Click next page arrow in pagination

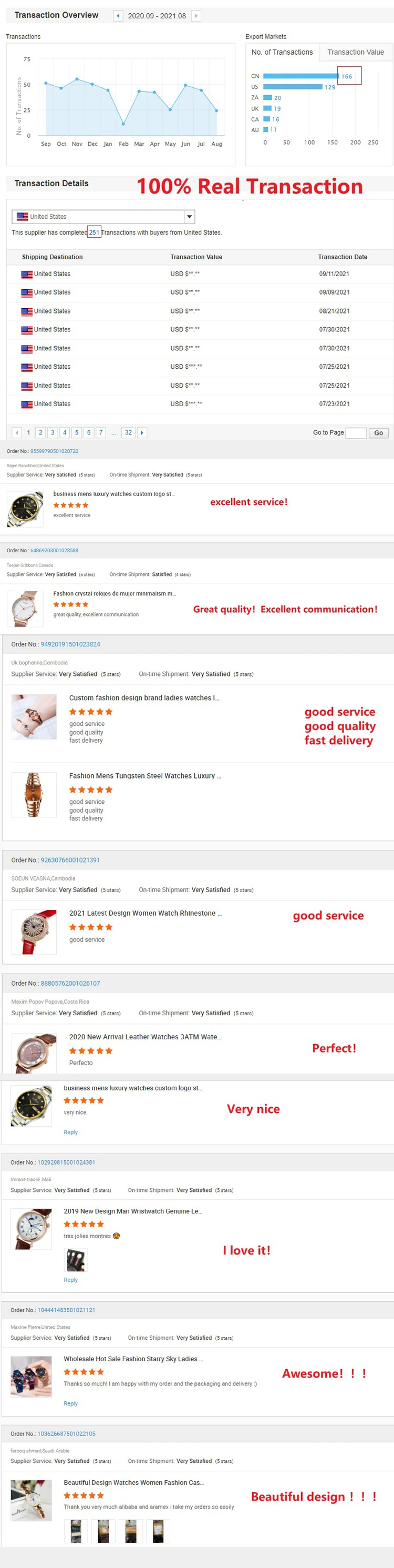[142, 433]
